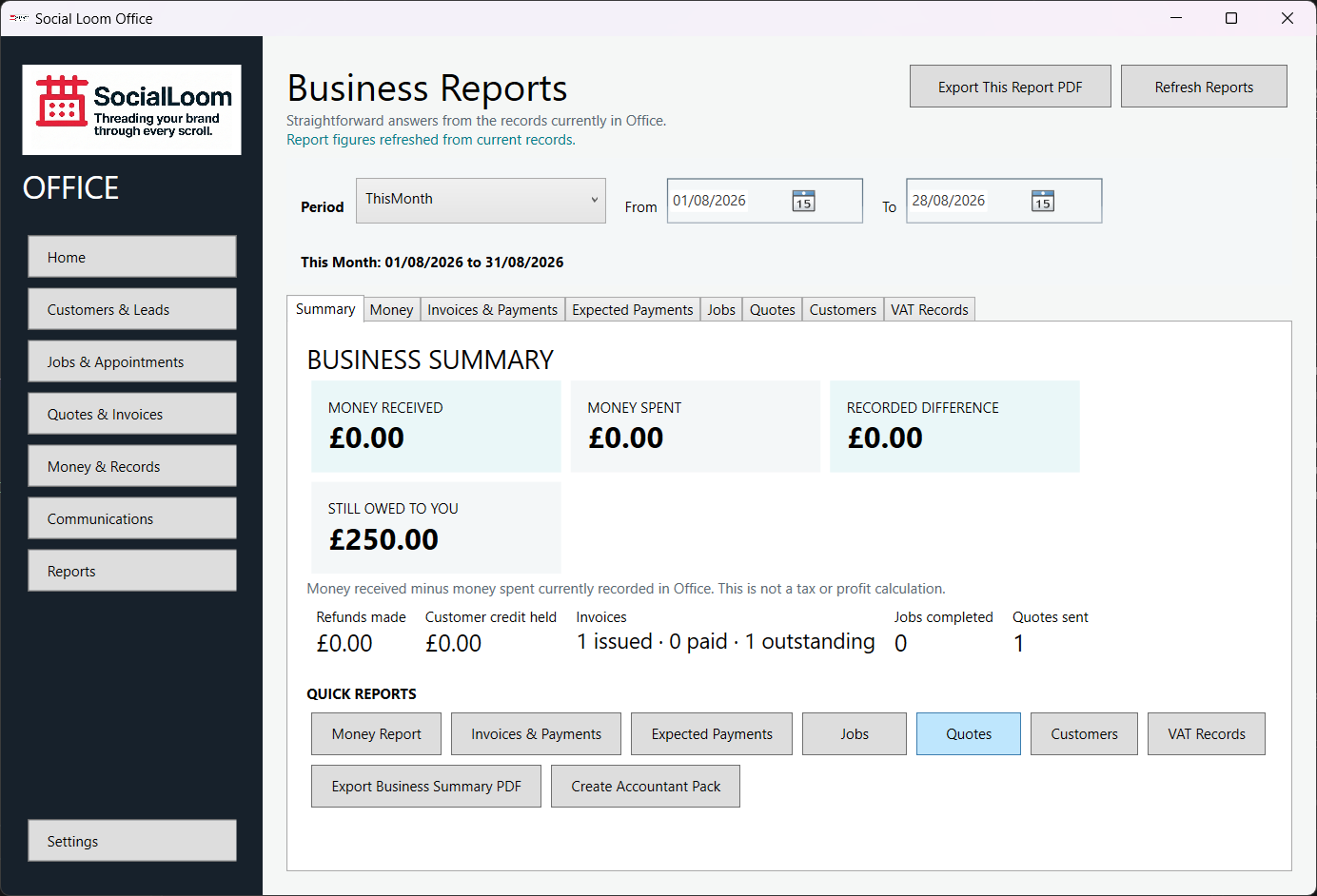Click the Refunds made label
The height and width of the screenshot is (896, 1317).
[361, 617]
